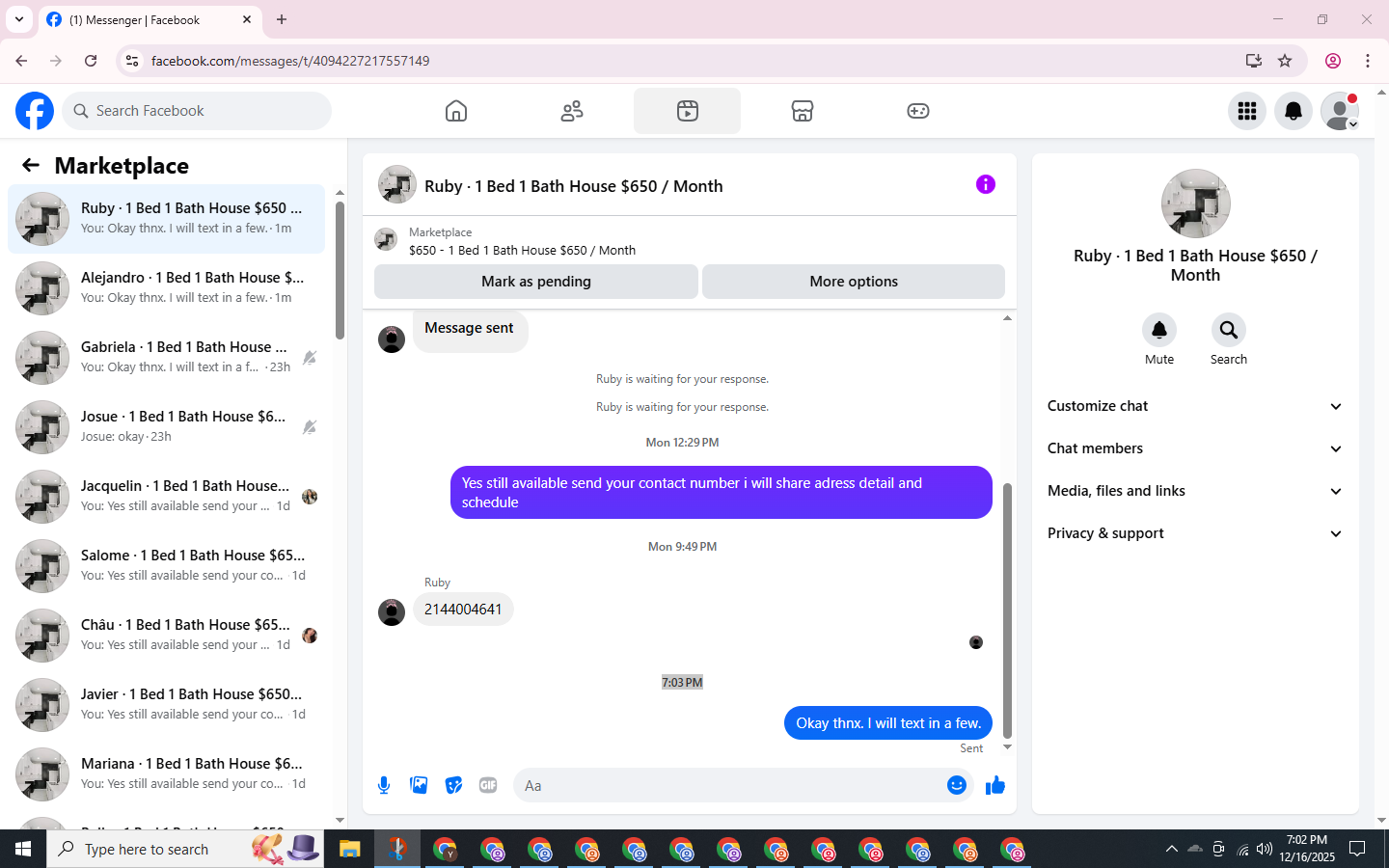Open Alejandro conversation in chat list

click(x=167, y=288)
